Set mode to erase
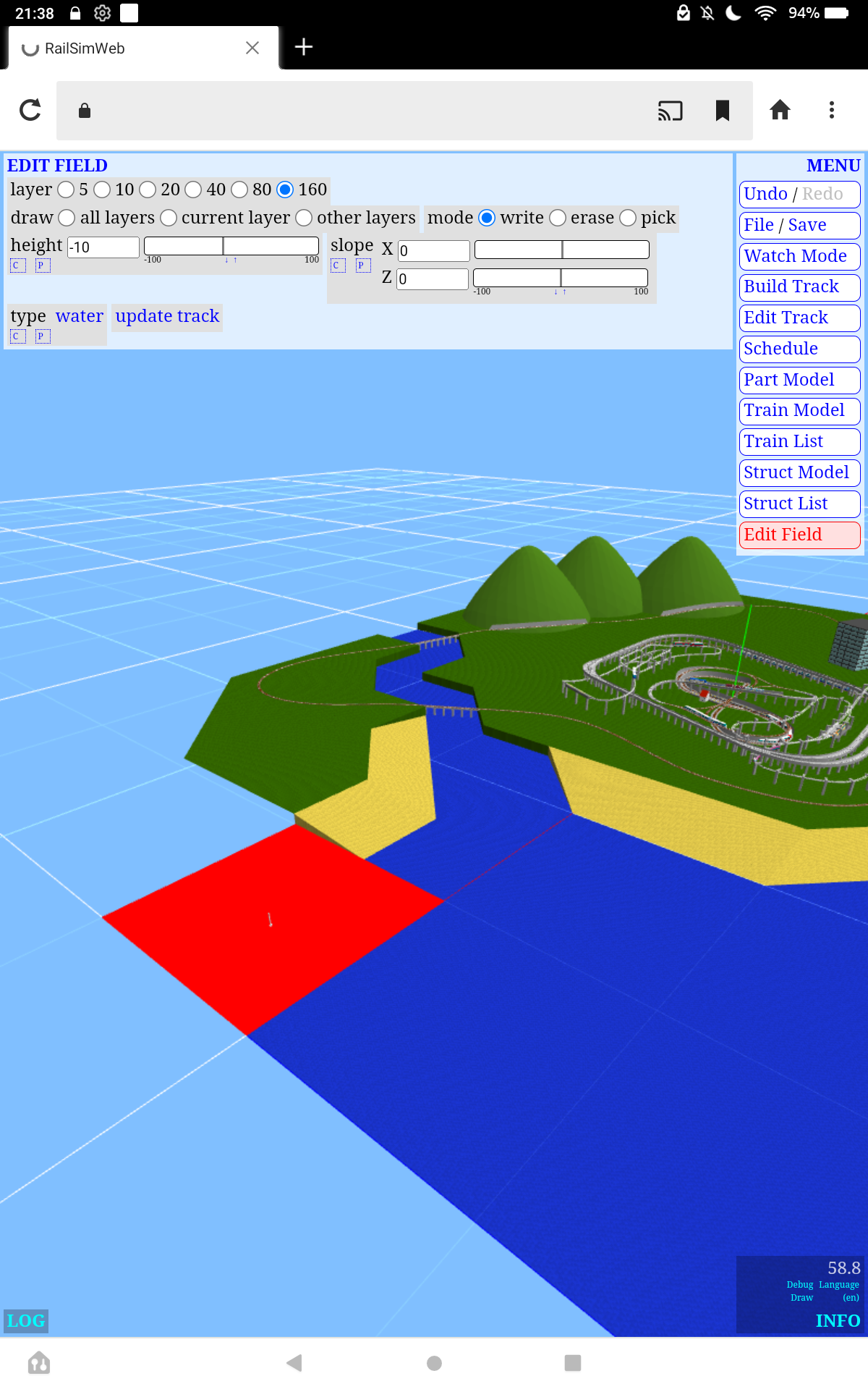 point(558,218)
